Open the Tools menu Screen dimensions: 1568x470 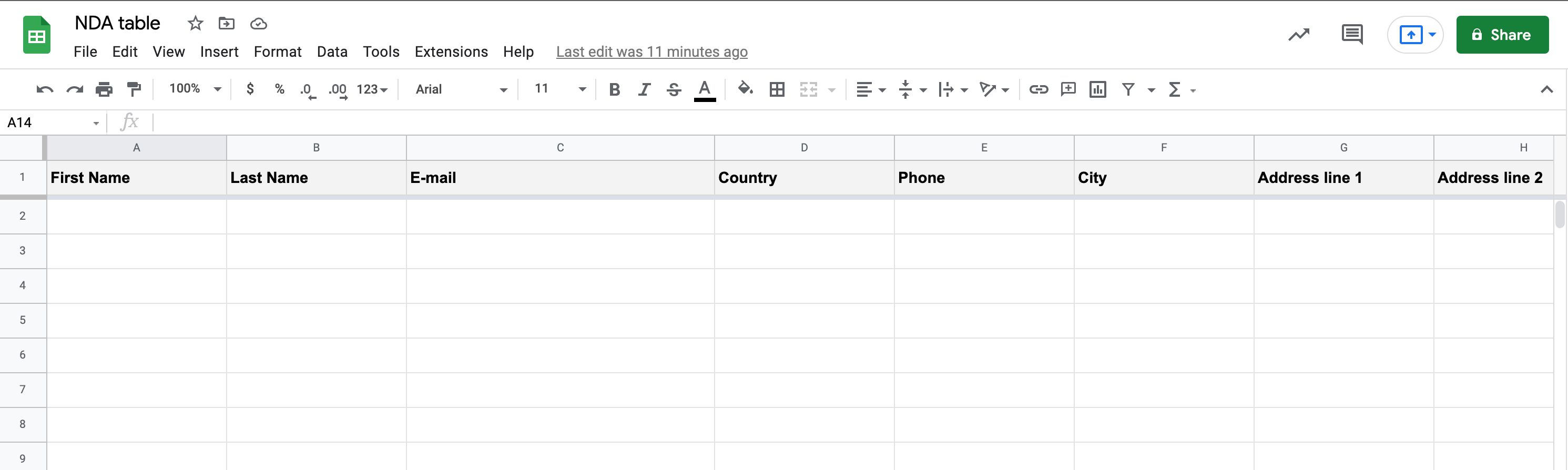(381, 52)
